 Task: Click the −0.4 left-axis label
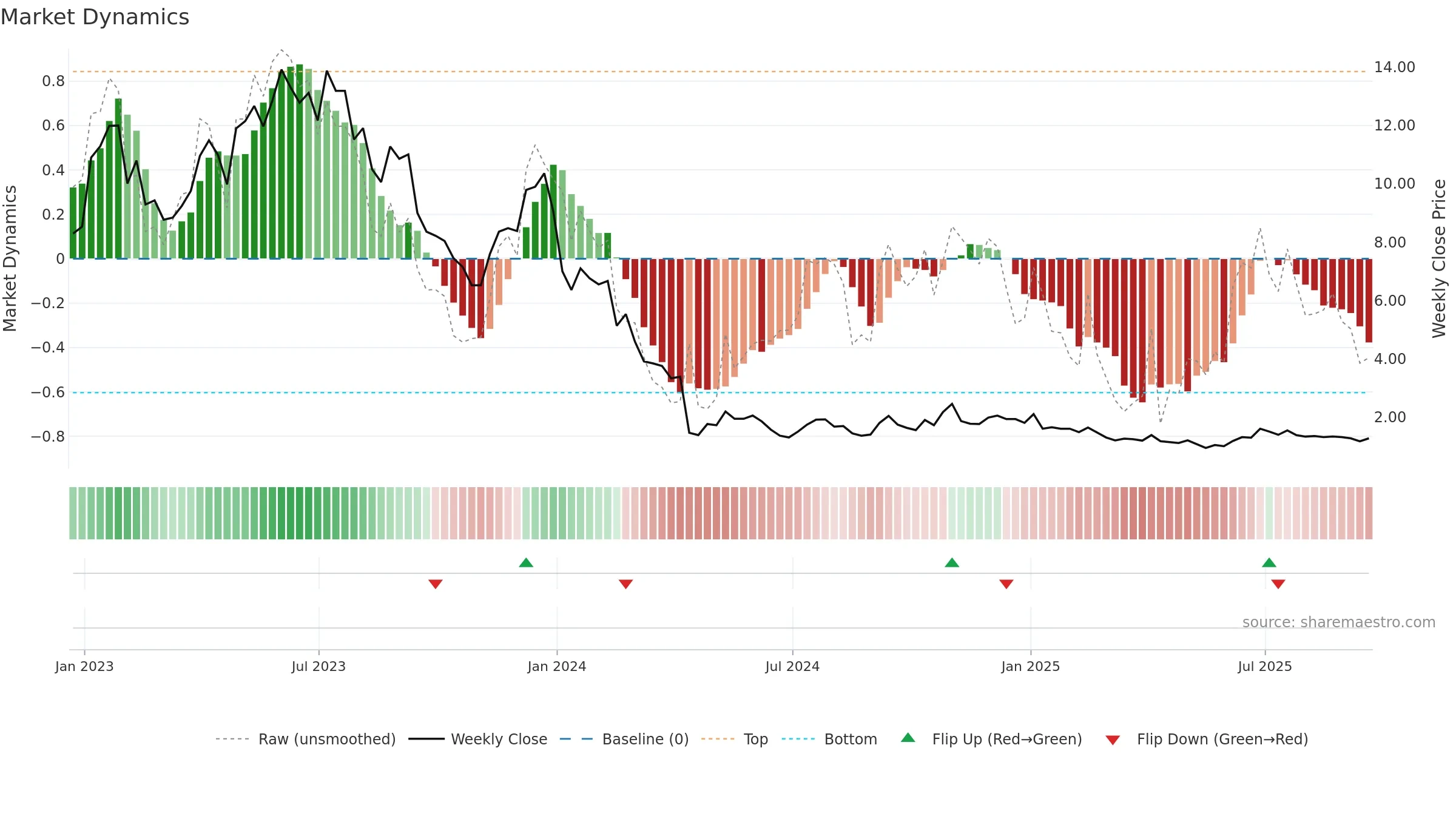pyautogui.click(x=48, y=347)
